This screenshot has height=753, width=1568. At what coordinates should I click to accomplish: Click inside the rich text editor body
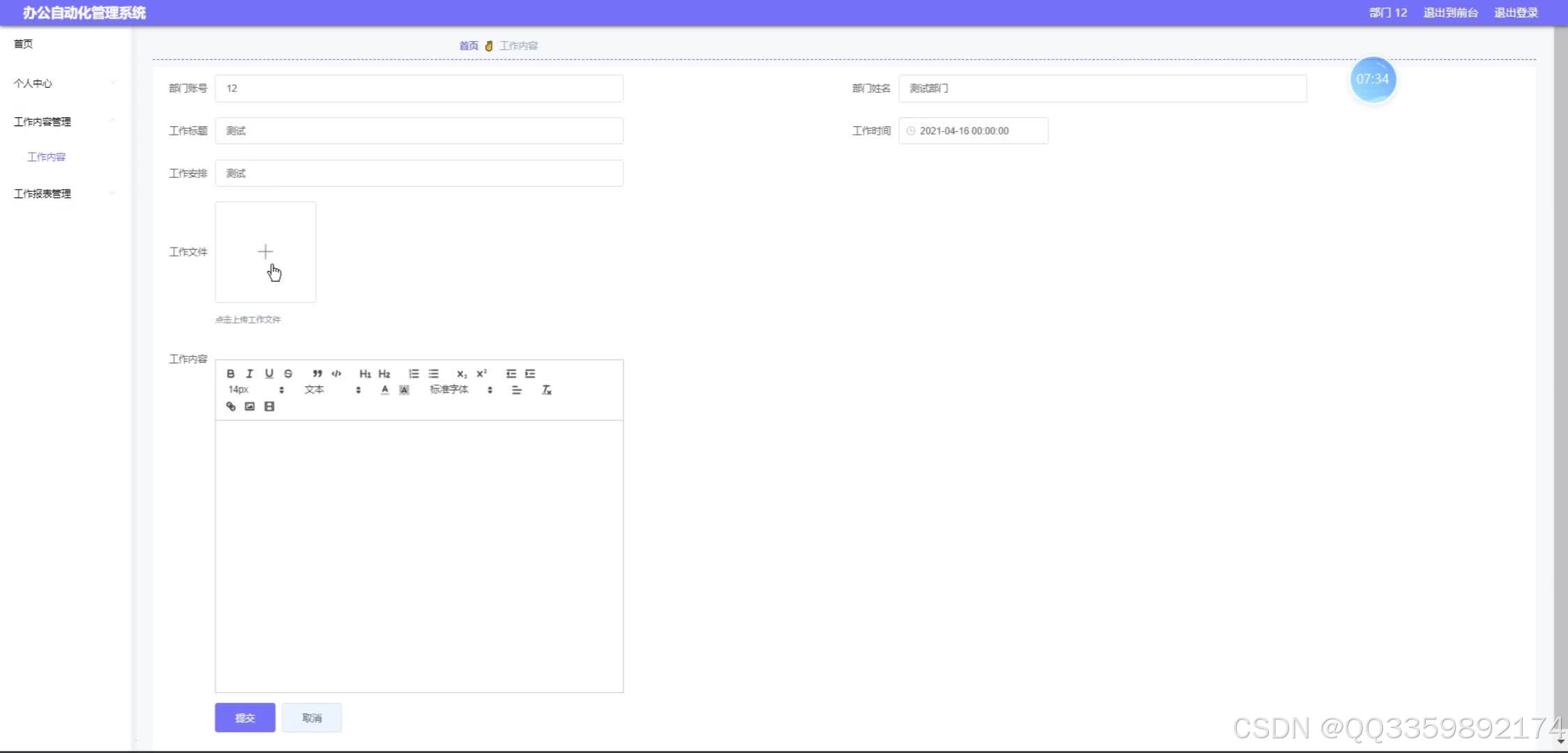click(419, 556)
